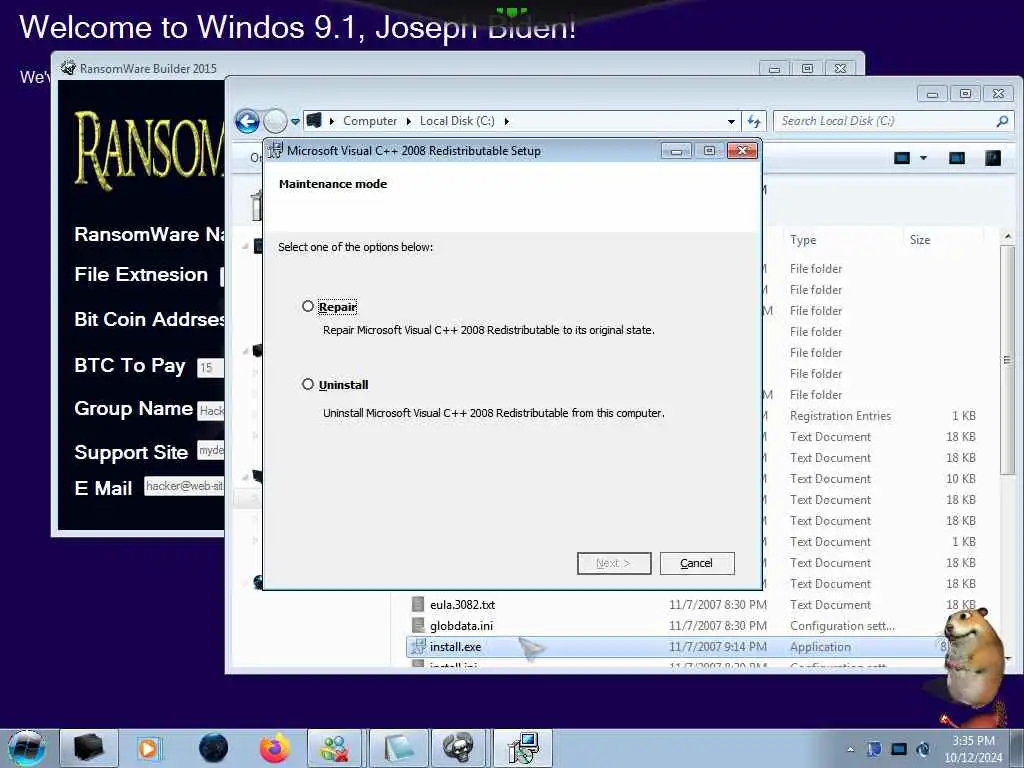Click the Support Site field

pyautogui.click(x=211, y=450)
